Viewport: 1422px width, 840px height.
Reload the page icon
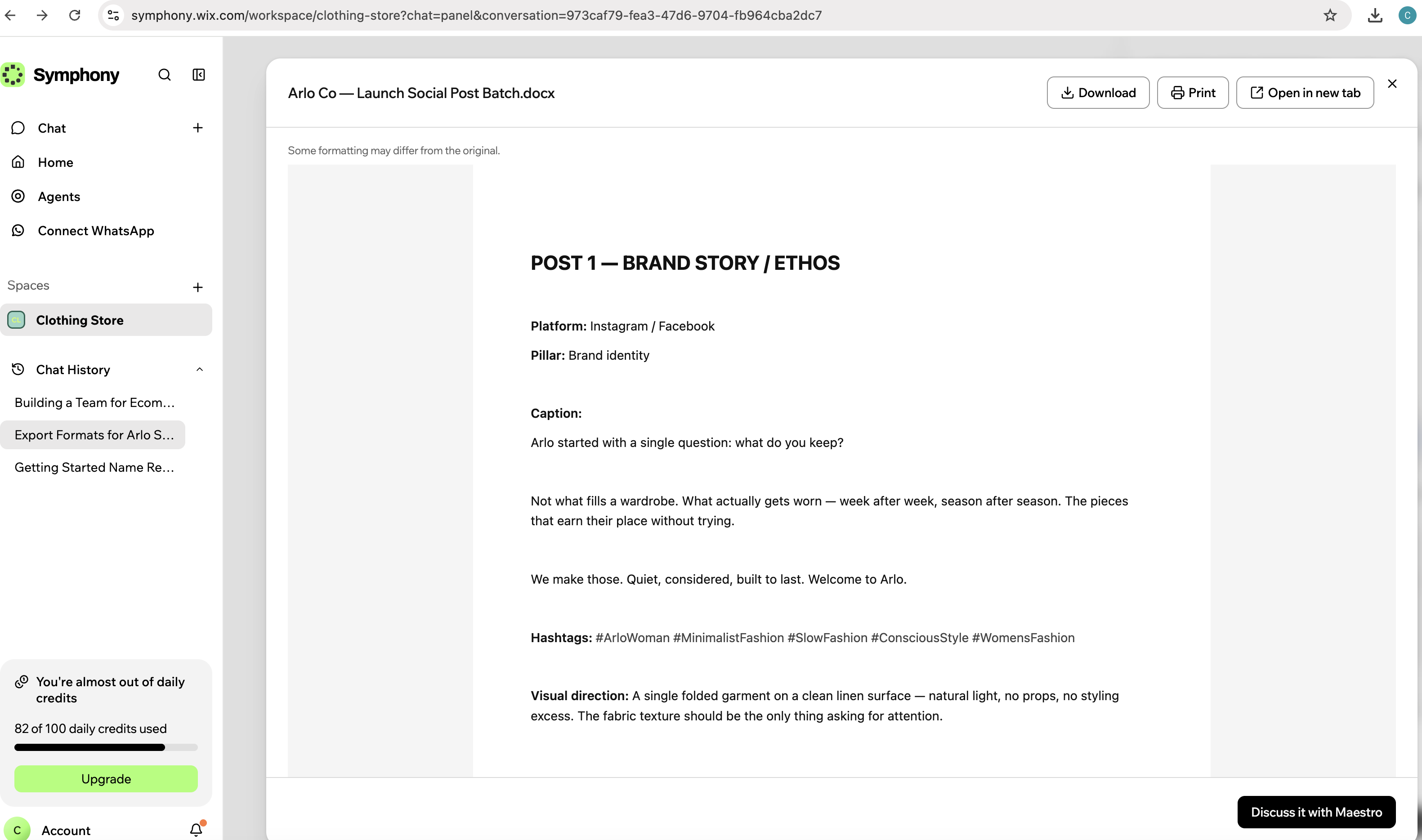[x=74, y=15]
